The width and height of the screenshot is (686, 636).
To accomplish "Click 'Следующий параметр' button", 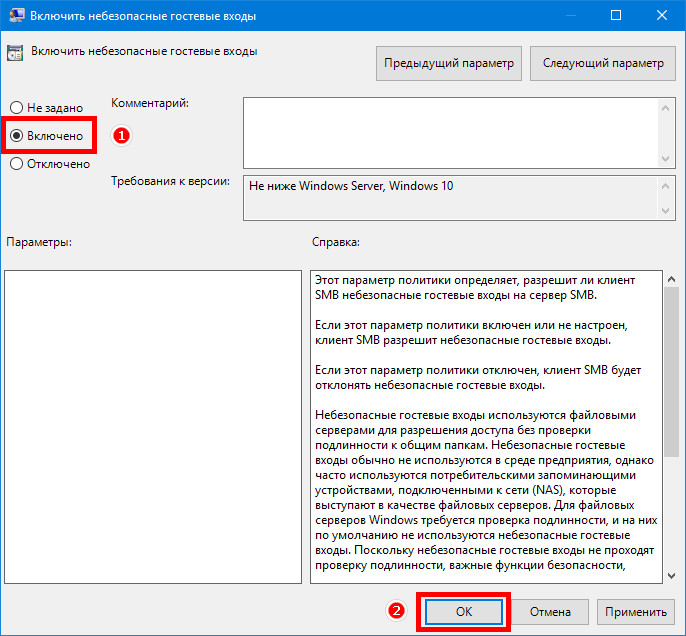I will pos(602,63).
